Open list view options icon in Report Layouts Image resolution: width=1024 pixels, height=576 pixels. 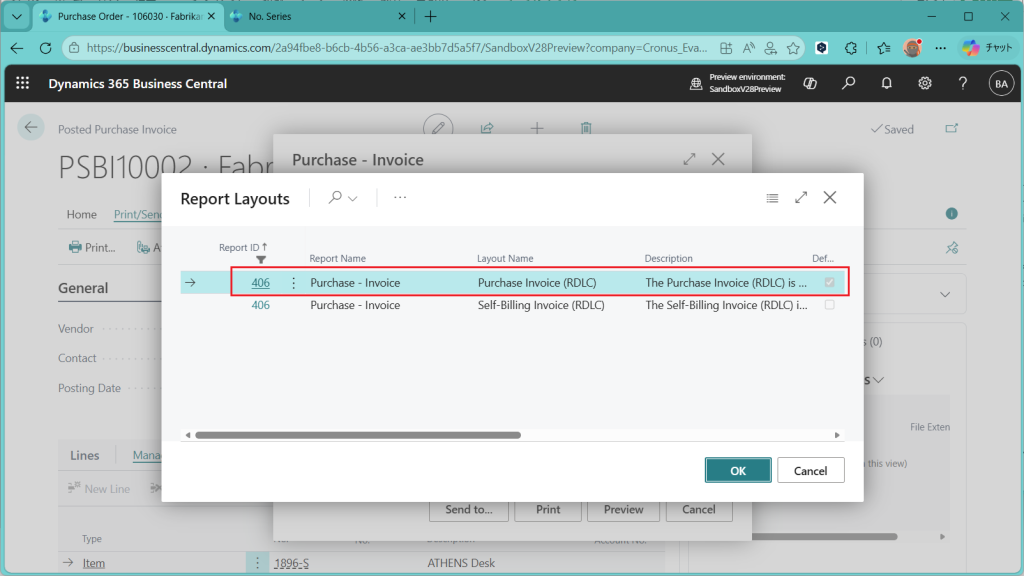pyautogui.click(x=772, y=198)
